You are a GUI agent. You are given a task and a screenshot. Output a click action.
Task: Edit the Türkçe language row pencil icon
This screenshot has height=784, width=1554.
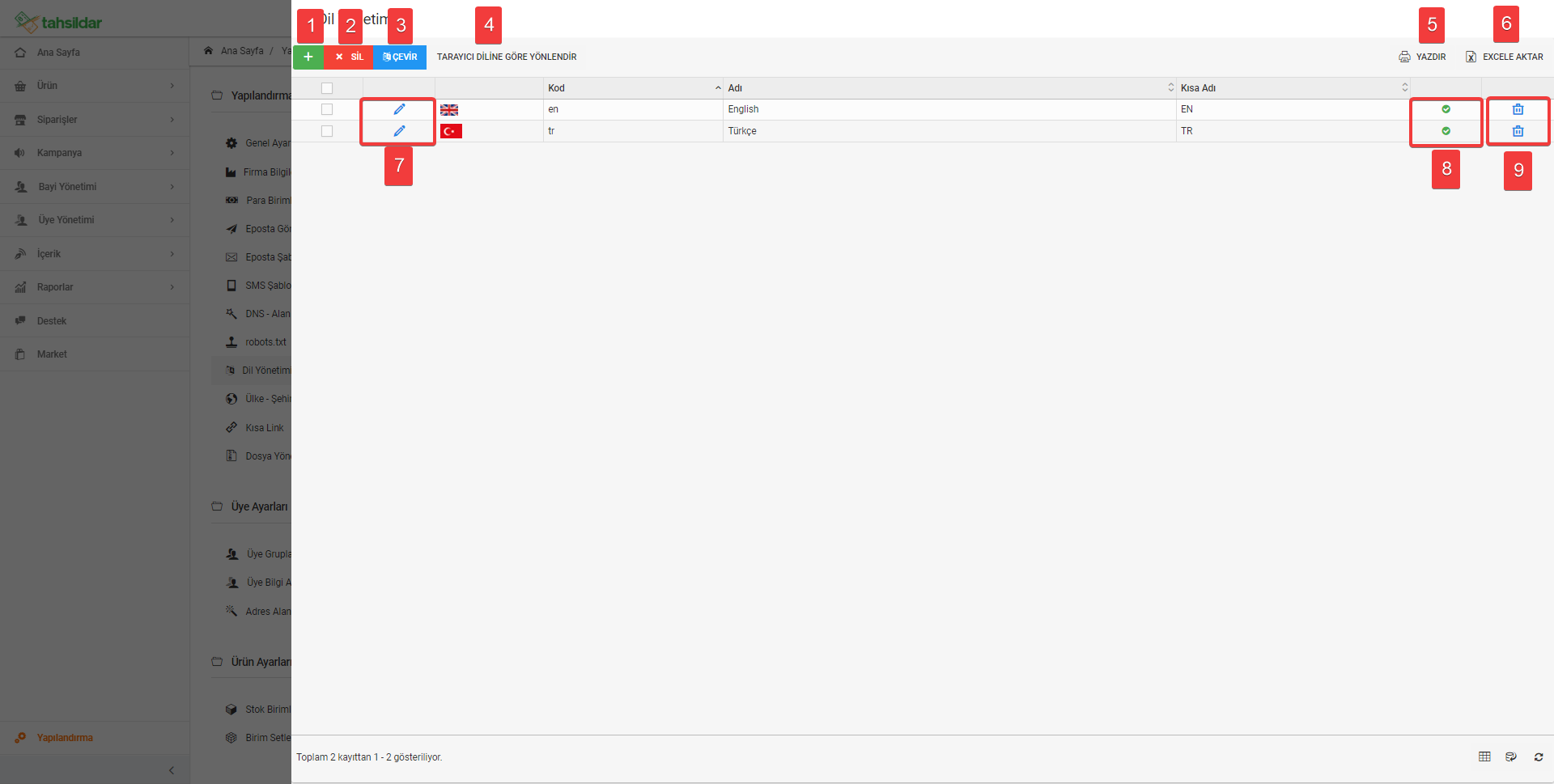[399, 131]
